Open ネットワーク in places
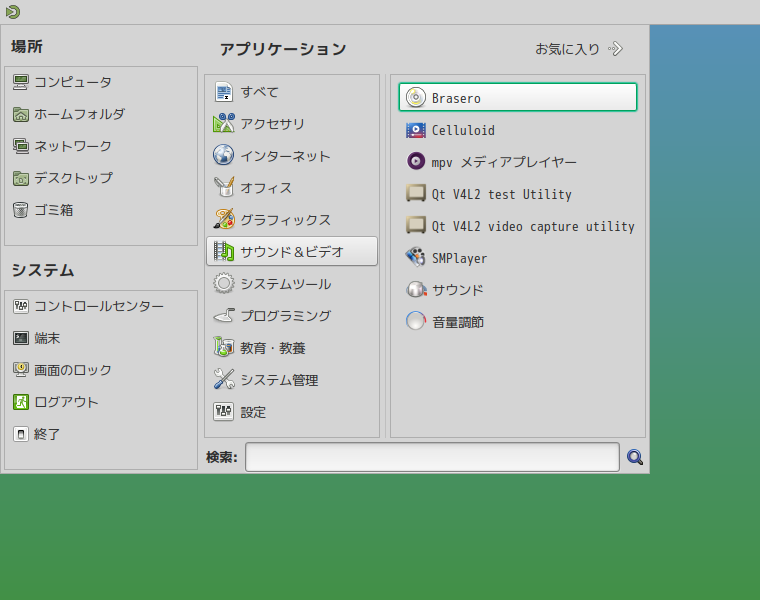Screen dimensions: 760x600 pos(101,146)
